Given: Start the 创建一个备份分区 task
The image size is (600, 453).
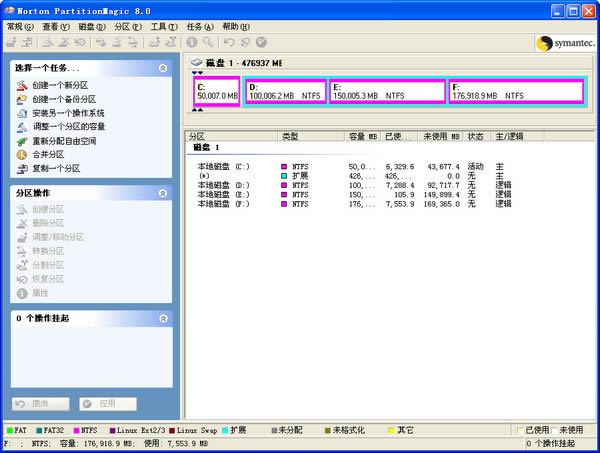Looking at the screenshot, I should (56, 99).
